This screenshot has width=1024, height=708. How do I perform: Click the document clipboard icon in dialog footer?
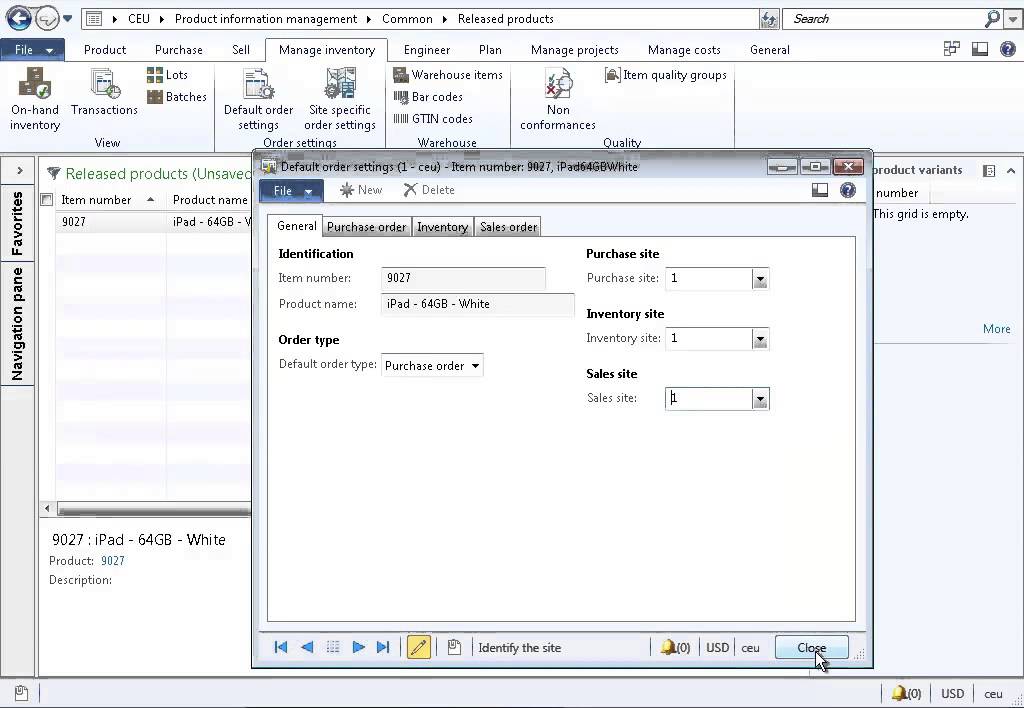(455, 647)
